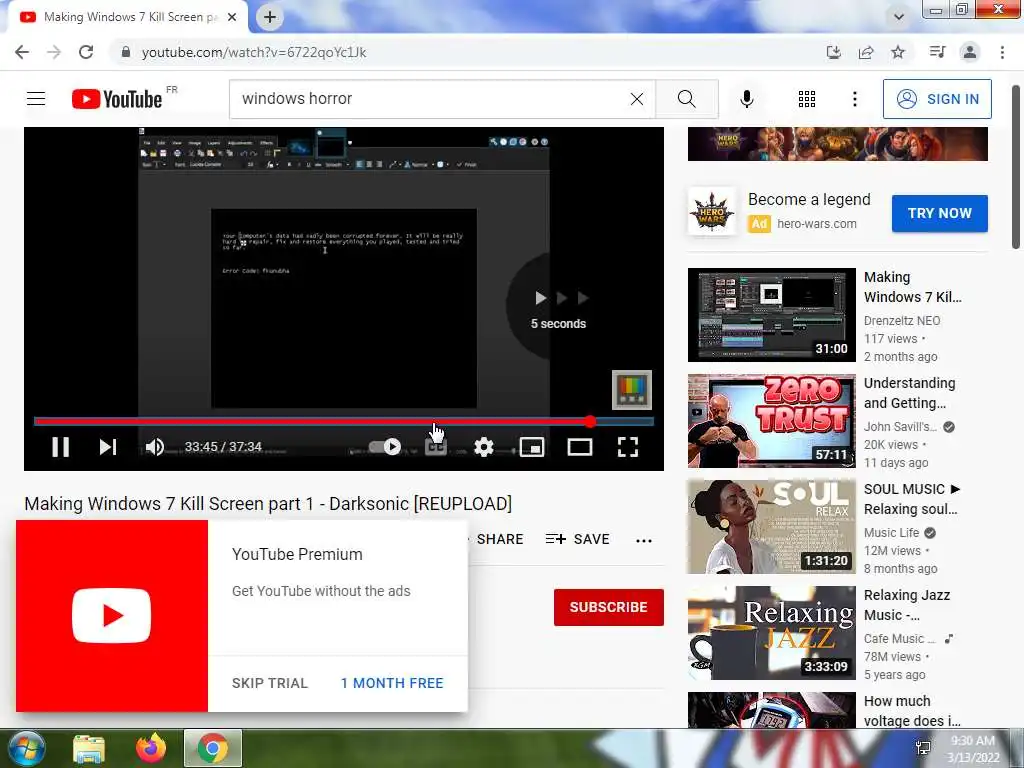Toggle the autoplay switch in player

coord(385,447)
